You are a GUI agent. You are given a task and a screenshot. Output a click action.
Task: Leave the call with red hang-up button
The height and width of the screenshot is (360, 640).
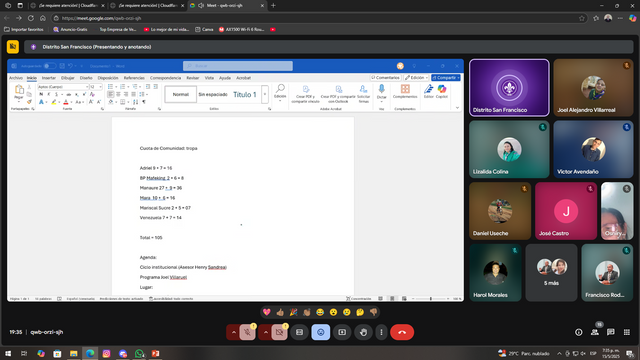coord(402,332)
